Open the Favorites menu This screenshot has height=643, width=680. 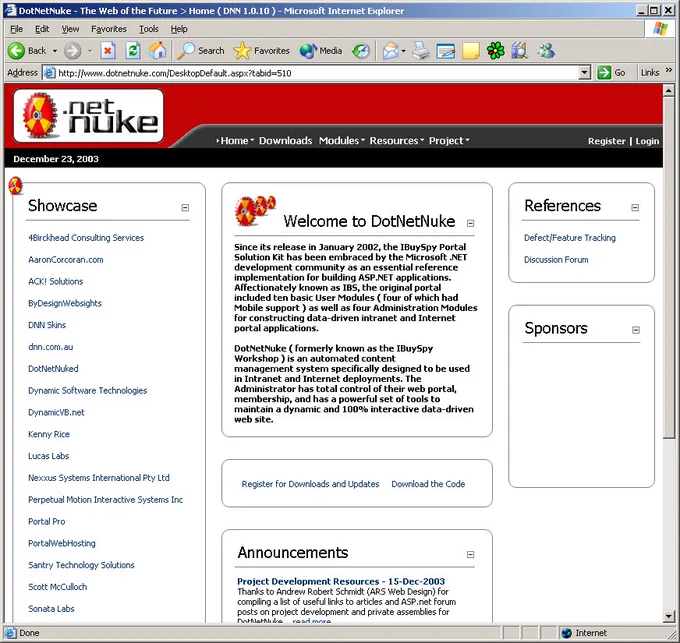pyautogui.click(x=109, y=29)
